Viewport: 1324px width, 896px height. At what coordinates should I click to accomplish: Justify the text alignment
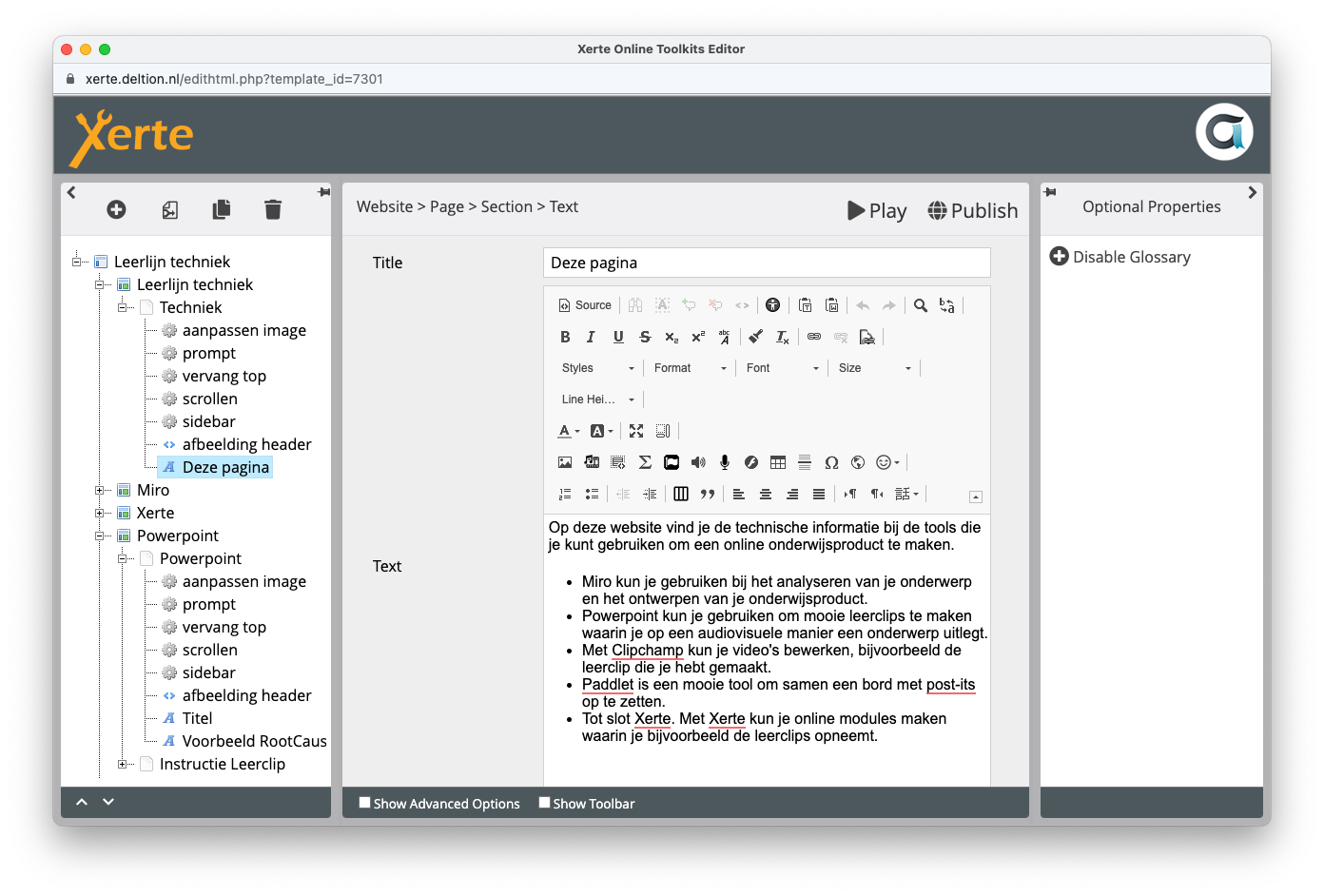tap(819, 494)
